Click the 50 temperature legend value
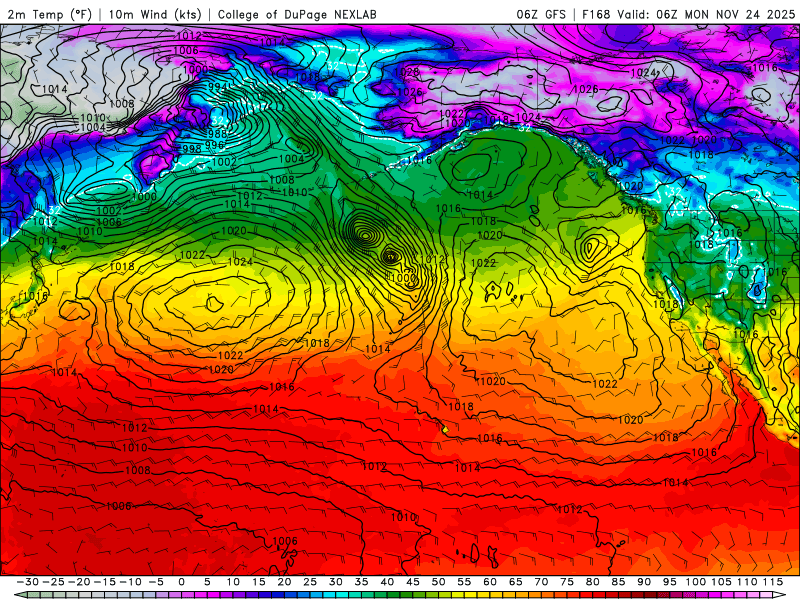Image resolution: width=800 pixels, height=600 pixels. point(438,582)
